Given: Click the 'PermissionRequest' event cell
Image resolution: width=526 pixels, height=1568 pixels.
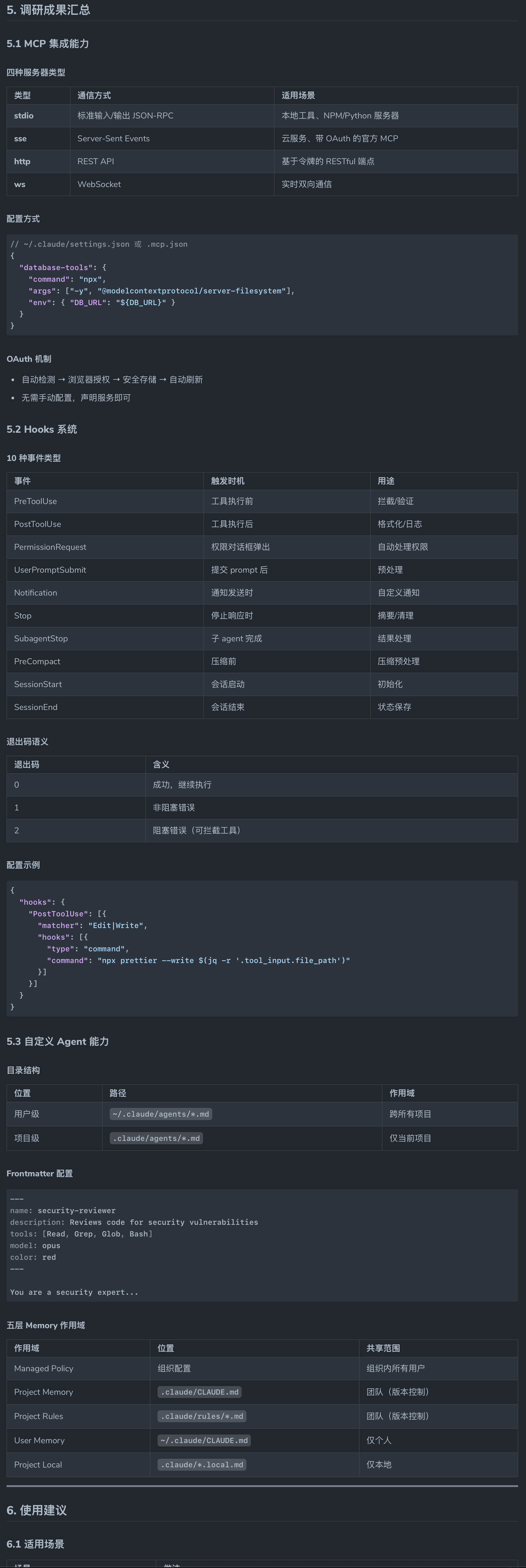Looking at the screenshot, I should (x=50, y=547).
